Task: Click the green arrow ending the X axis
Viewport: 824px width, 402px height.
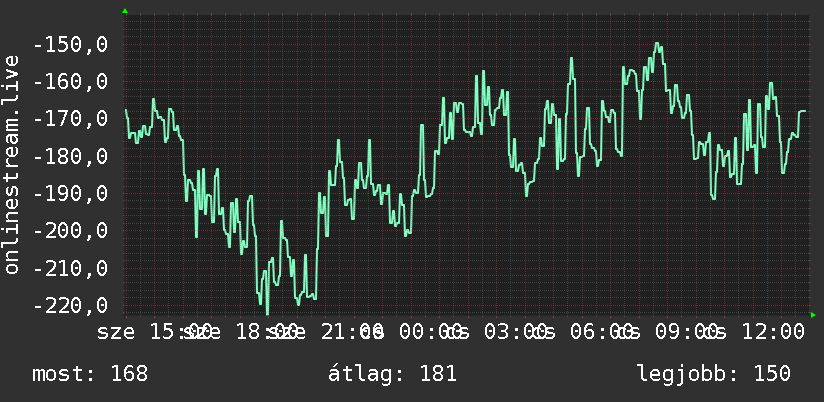Action: click(813, 315)
